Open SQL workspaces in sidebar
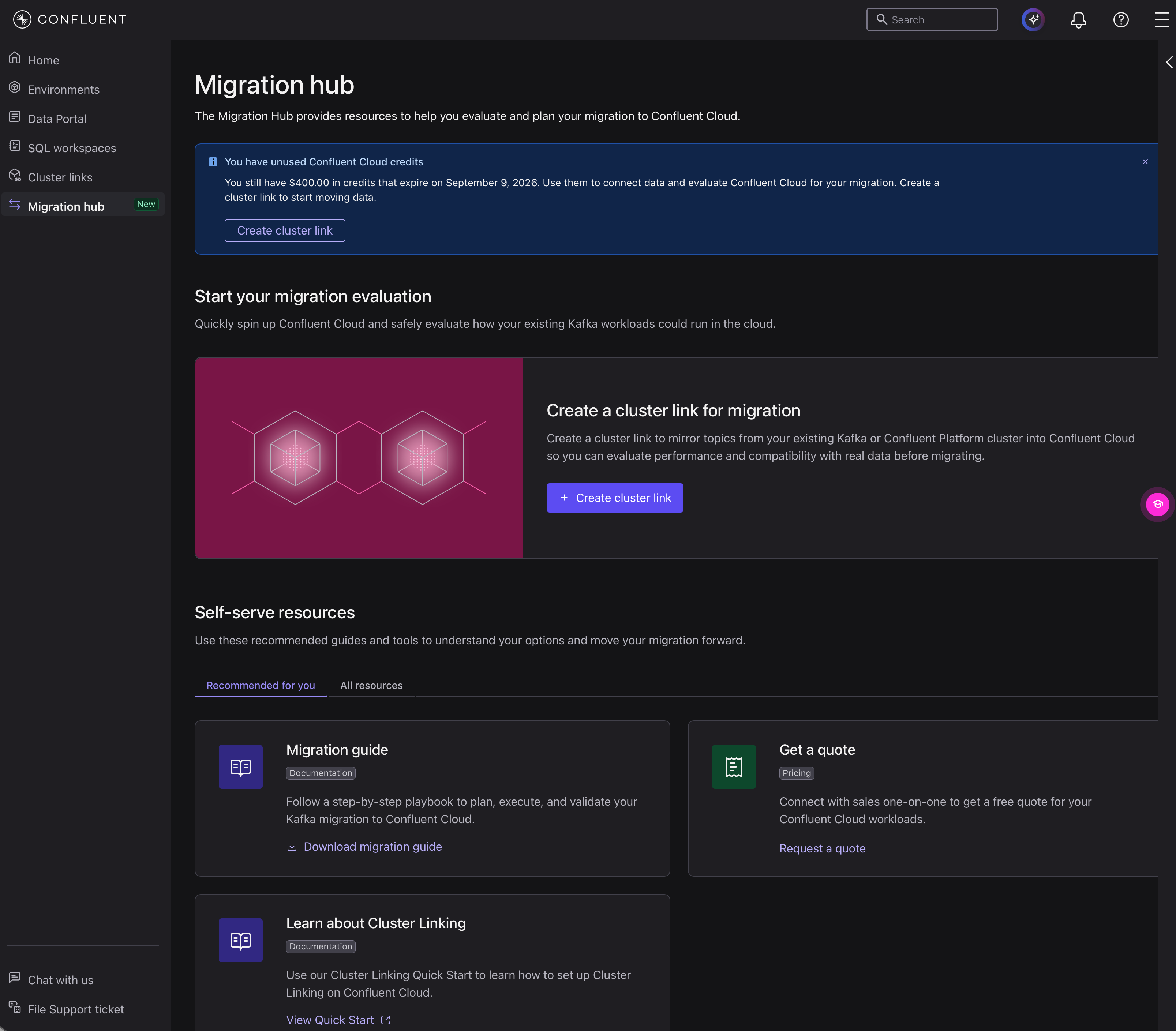The width and height of the screenshot is (1176, 1031). [x=72, y=148]
